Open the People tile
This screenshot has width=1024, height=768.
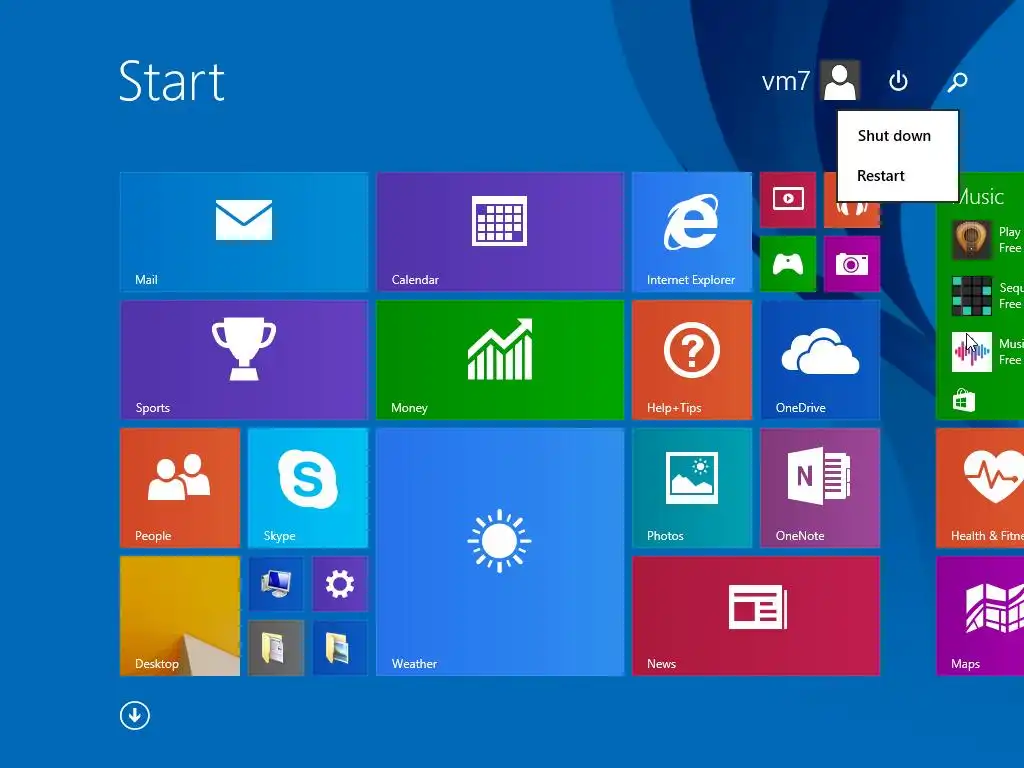[180, 488]
